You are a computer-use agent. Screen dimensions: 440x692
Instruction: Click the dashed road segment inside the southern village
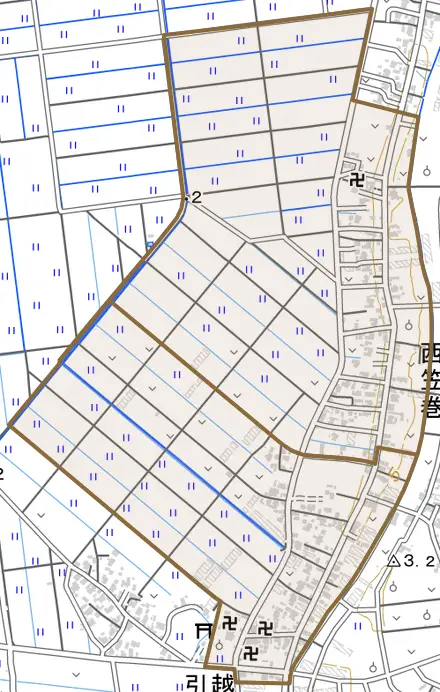click(x=309, y=498)
